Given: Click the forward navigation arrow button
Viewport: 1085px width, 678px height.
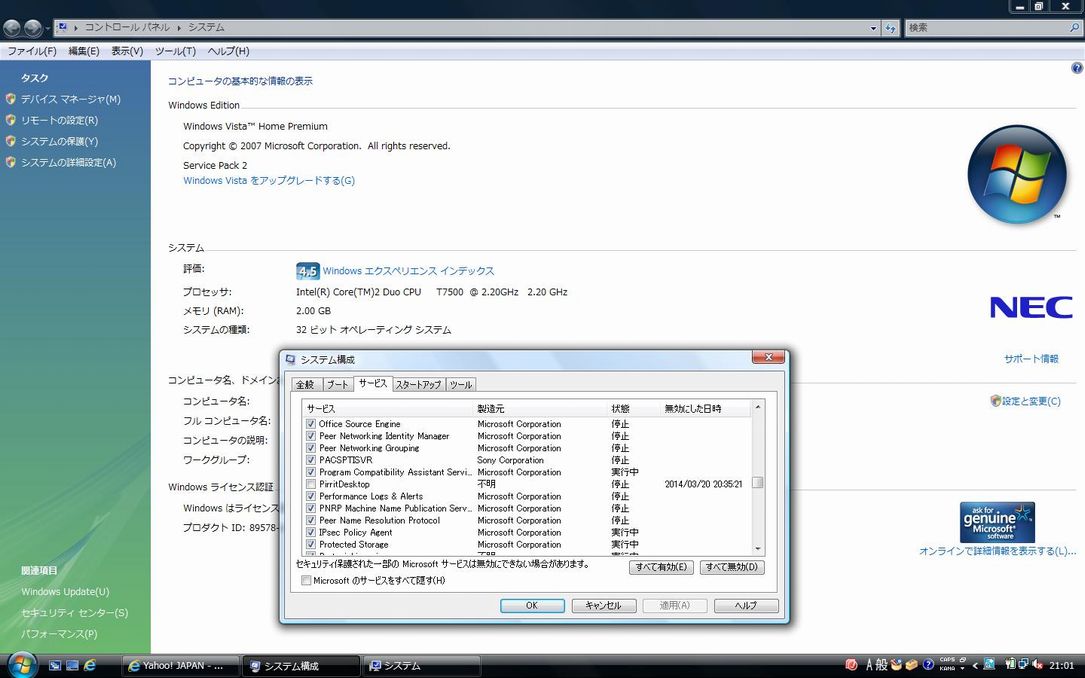Looking at the screenshot, I should [33, 28].
